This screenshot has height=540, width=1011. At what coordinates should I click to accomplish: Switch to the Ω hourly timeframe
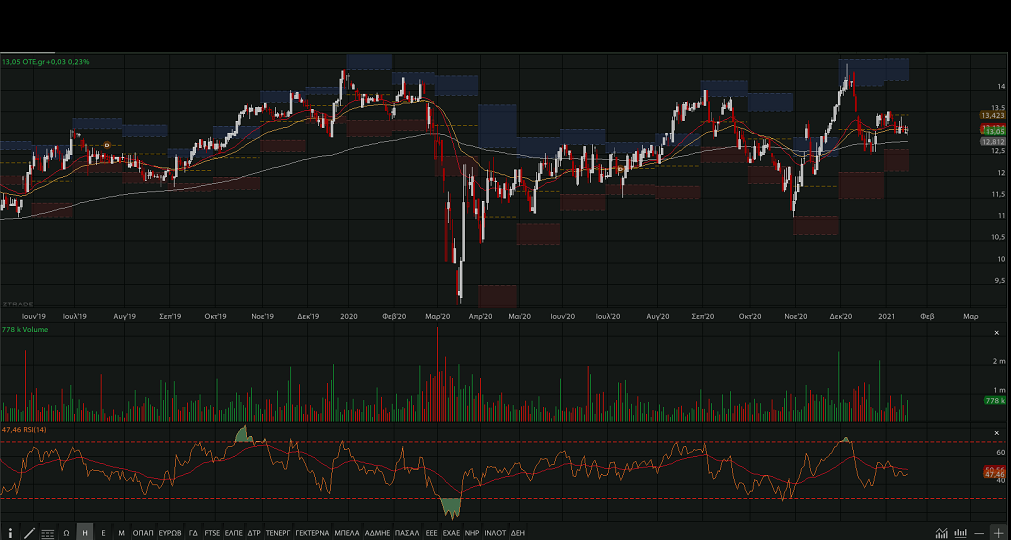point(66,533)
